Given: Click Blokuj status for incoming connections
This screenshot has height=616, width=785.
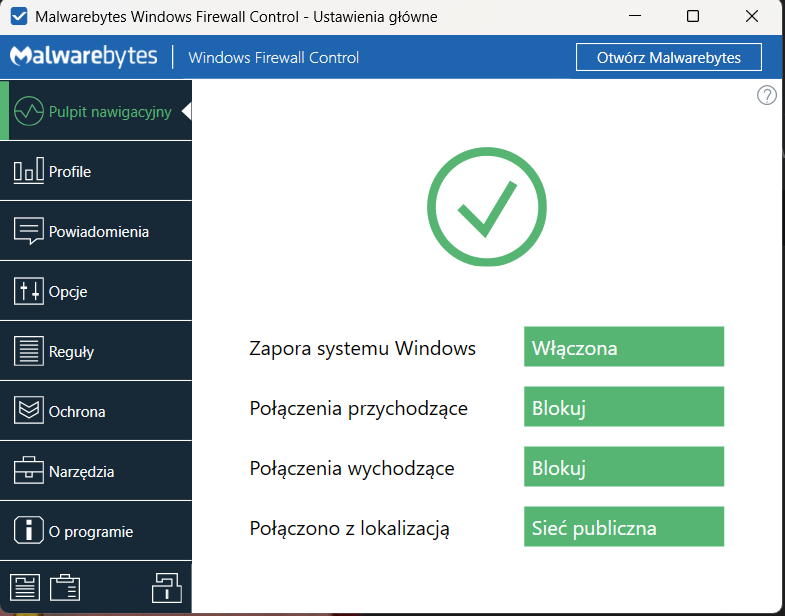Looking at the screenshot, I should (x=623, y=407).
